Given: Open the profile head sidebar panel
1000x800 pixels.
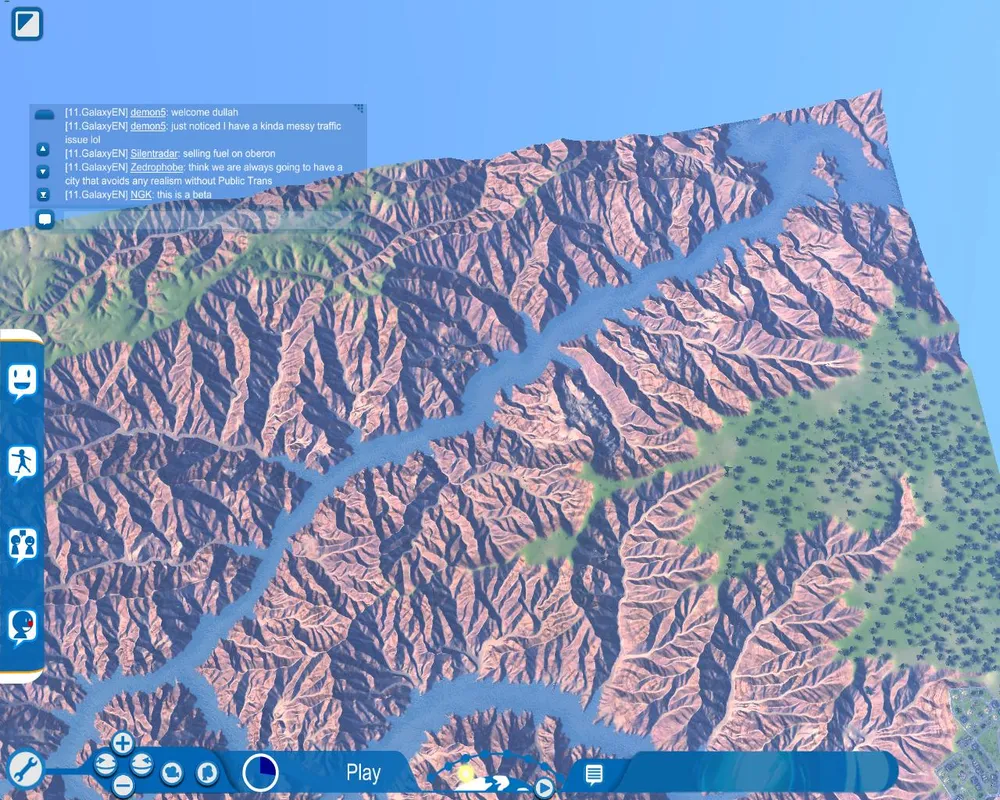Looking at the screenshot, I should point(22,628).
